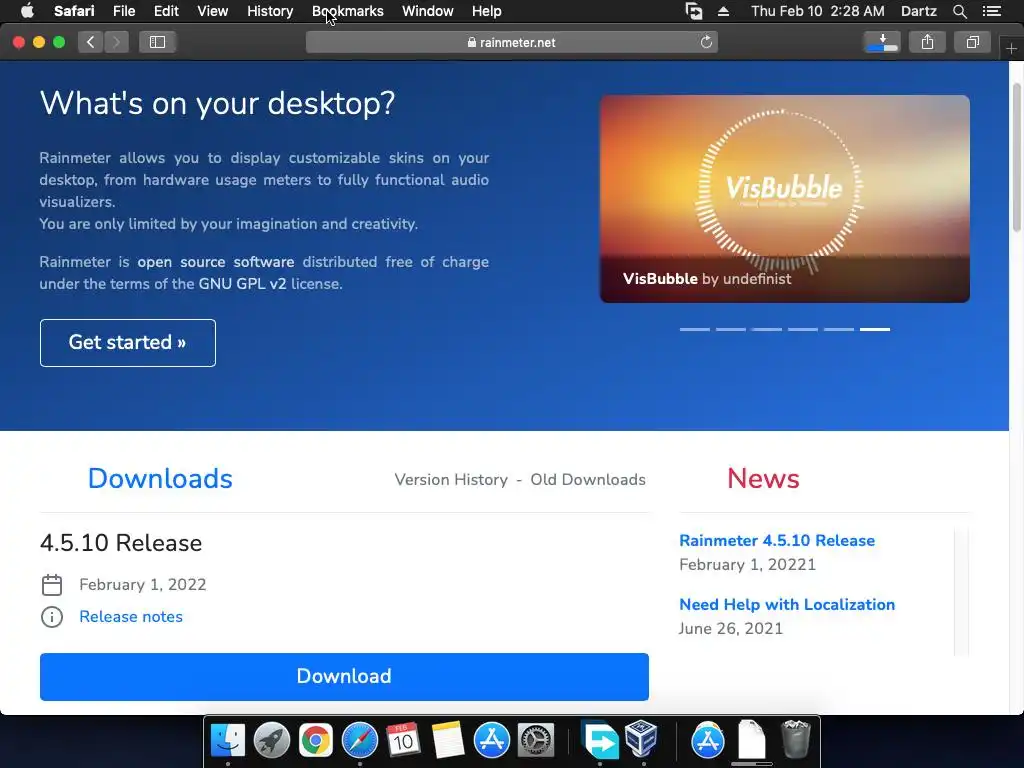1024x768 pixels.
Task: Select the first carousel indicator
Action: 695,329
